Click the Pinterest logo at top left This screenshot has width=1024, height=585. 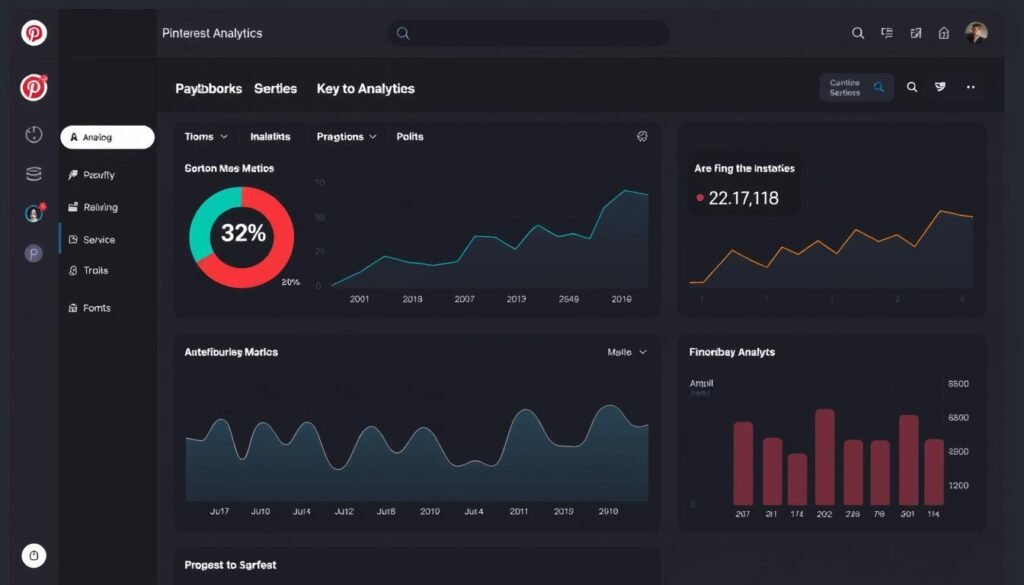pyautogui.click(x=34, y=33)
